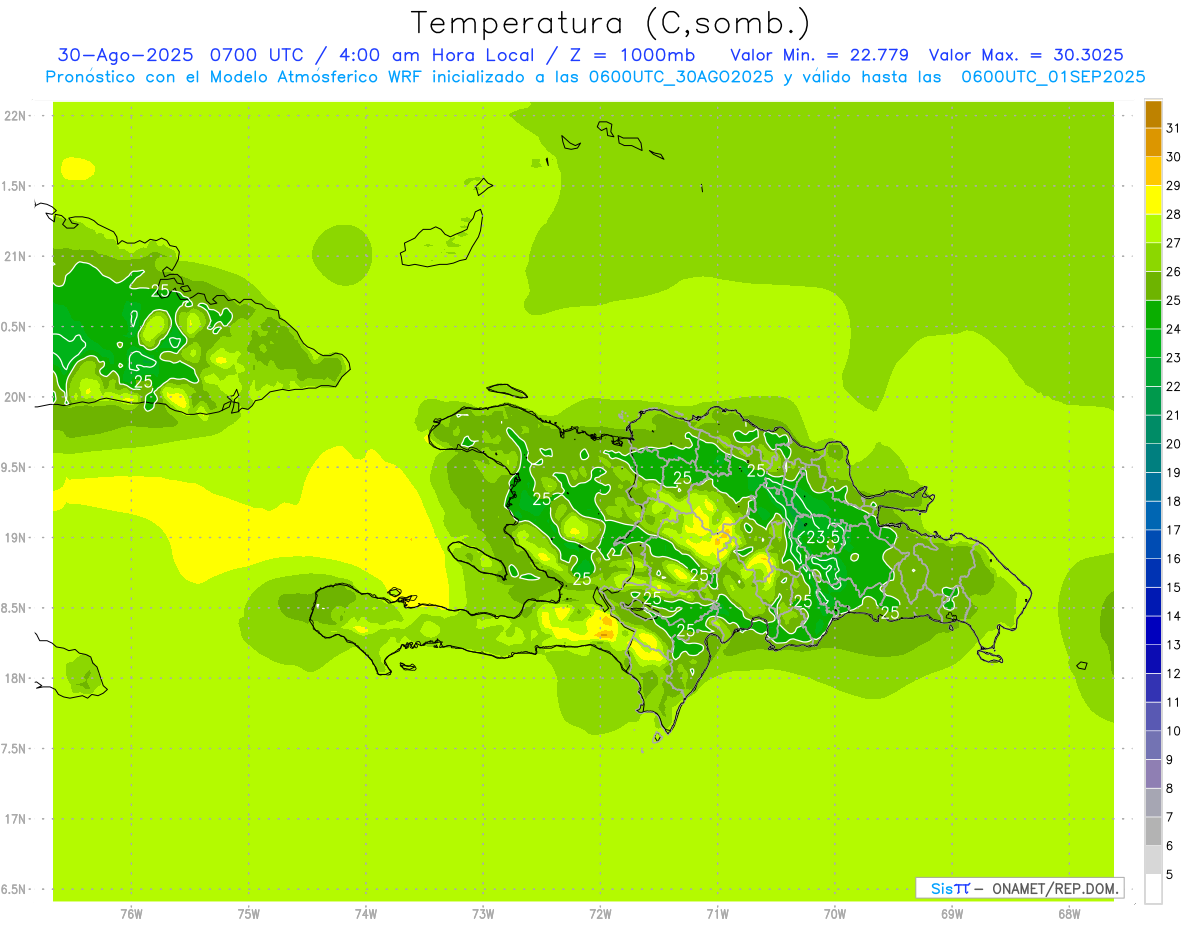Click the gray legend swatch between 6 and 7
1200x927 pixels.
click(1153, 831)
